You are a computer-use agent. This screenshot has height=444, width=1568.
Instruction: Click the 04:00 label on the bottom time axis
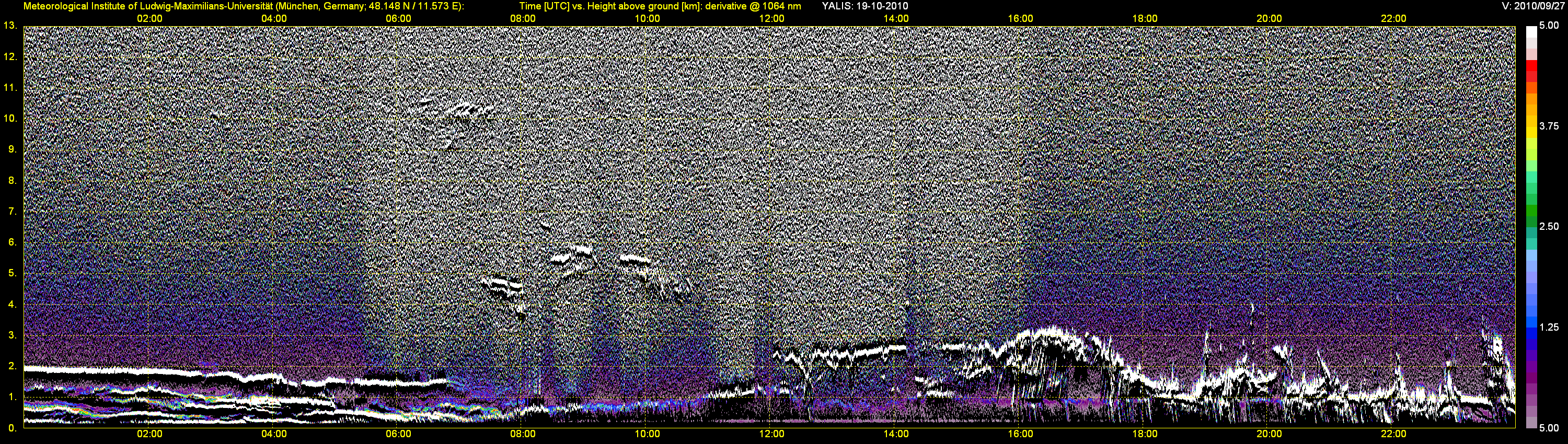click(x=274, y=434)
